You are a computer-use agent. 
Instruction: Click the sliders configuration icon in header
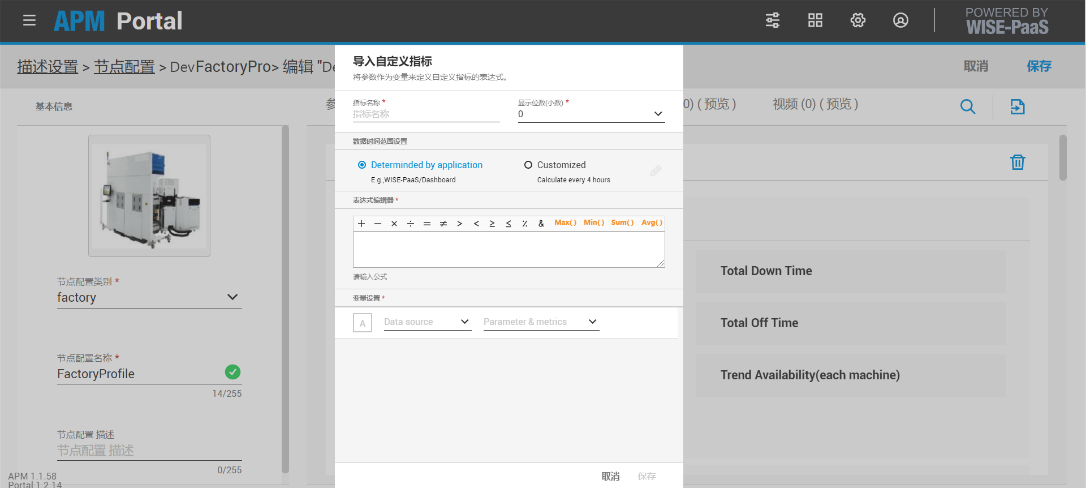[x=773, y=20]
